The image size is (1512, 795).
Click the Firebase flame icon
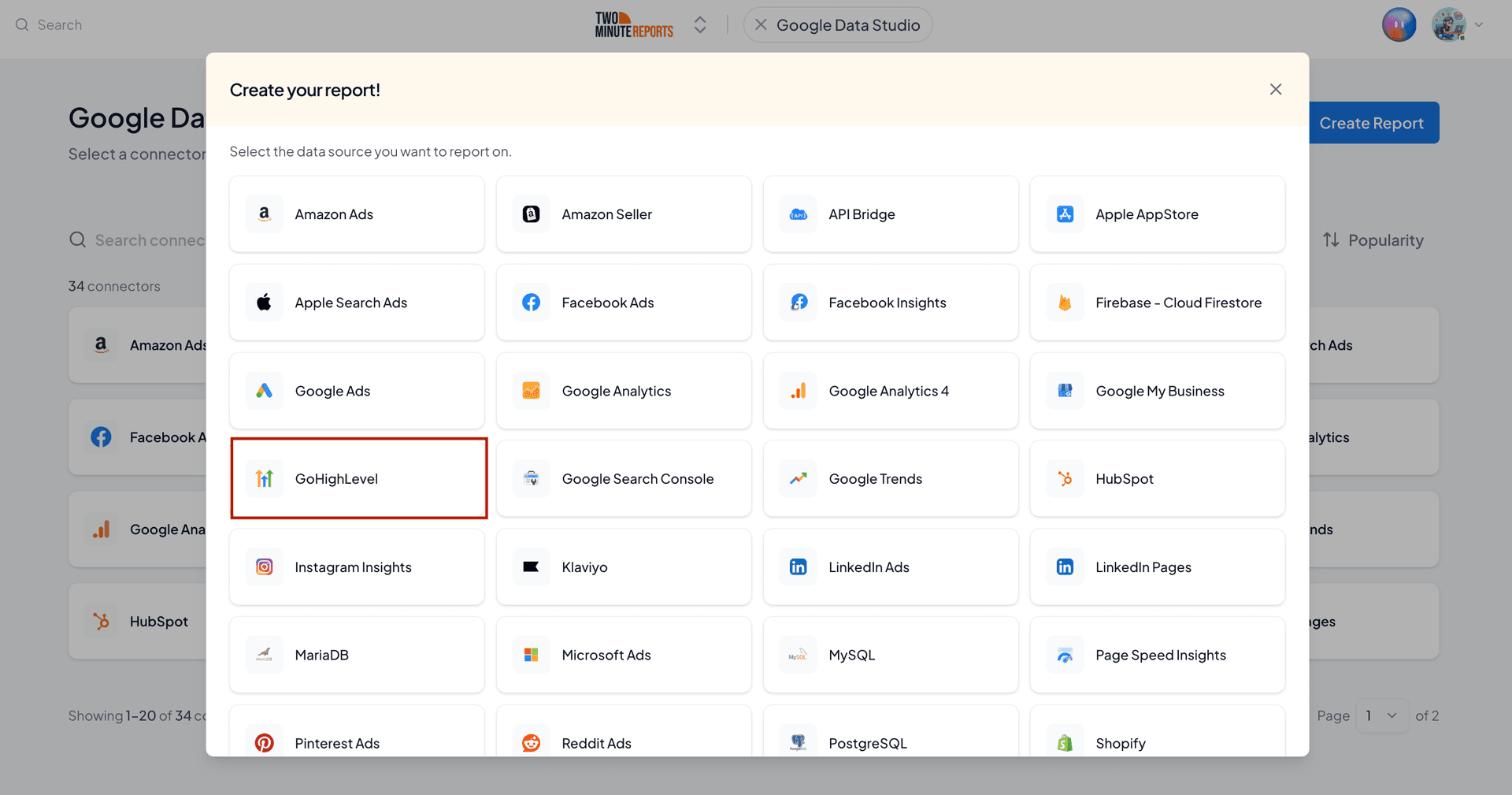[x=1065, y=303]
